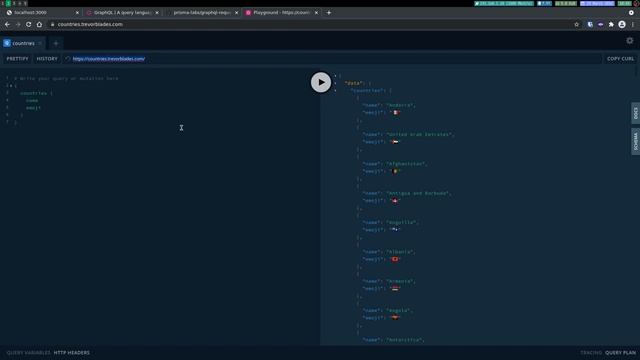Click the network status block in top bar

point(504,3)
